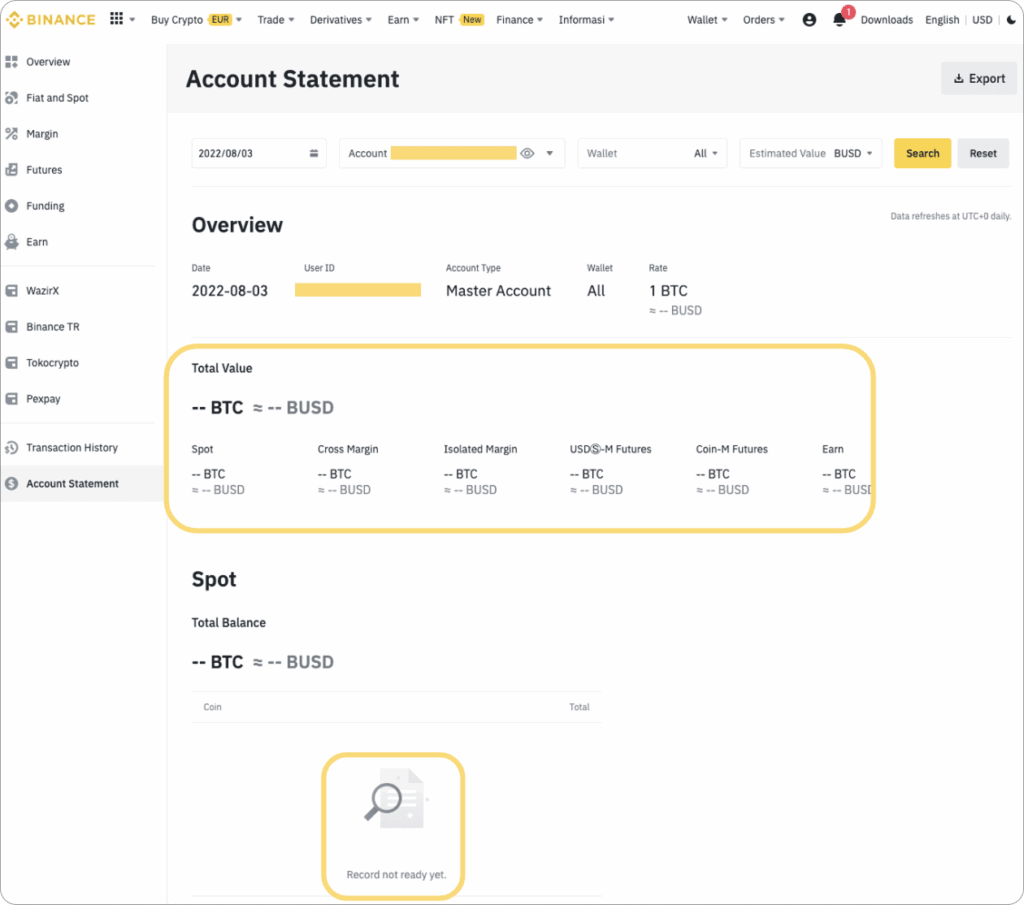
Task: Click the 'USDⓈ-M Futures' label
Action: coord(610,449)
